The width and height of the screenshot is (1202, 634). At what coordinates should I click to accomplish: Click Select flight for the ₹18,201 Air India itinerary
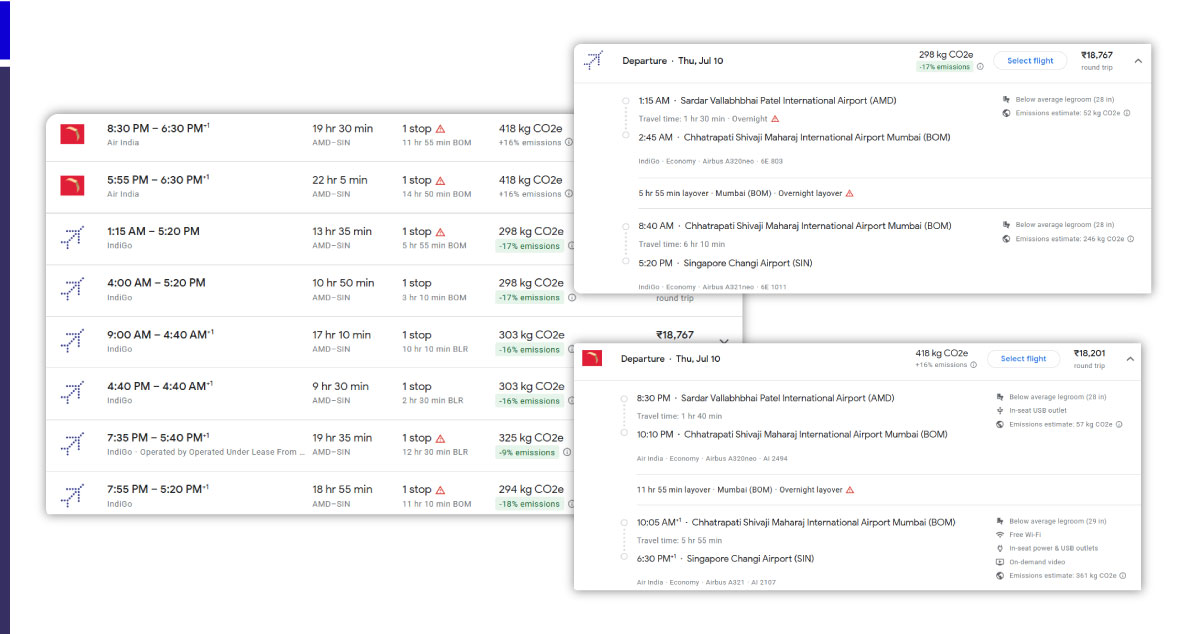1023,358
